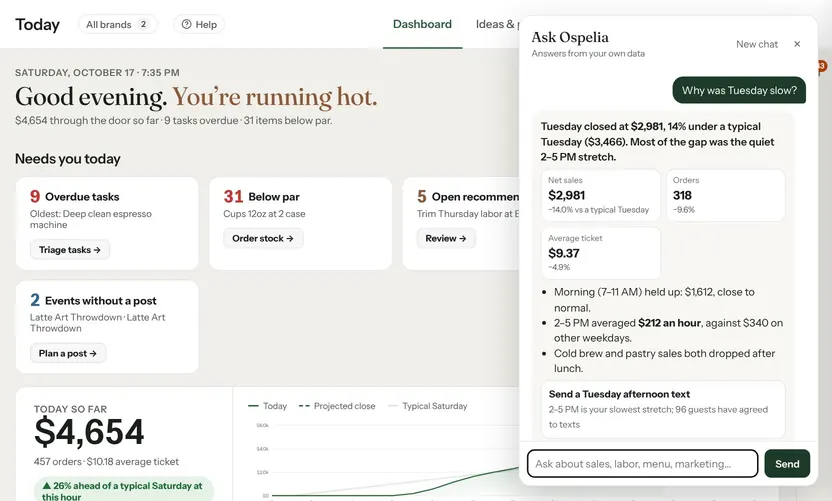Toggle the Projected close legend item

(x=337, y=406)
